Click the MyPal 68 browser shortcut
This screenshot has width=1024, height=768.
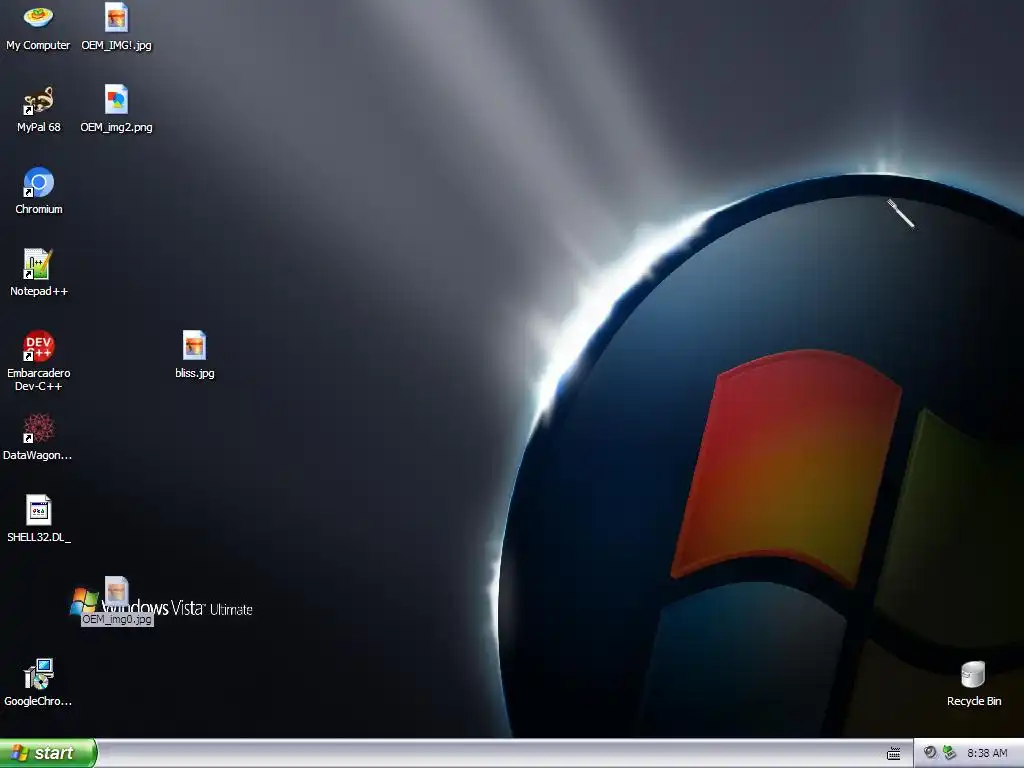point(39,100)
